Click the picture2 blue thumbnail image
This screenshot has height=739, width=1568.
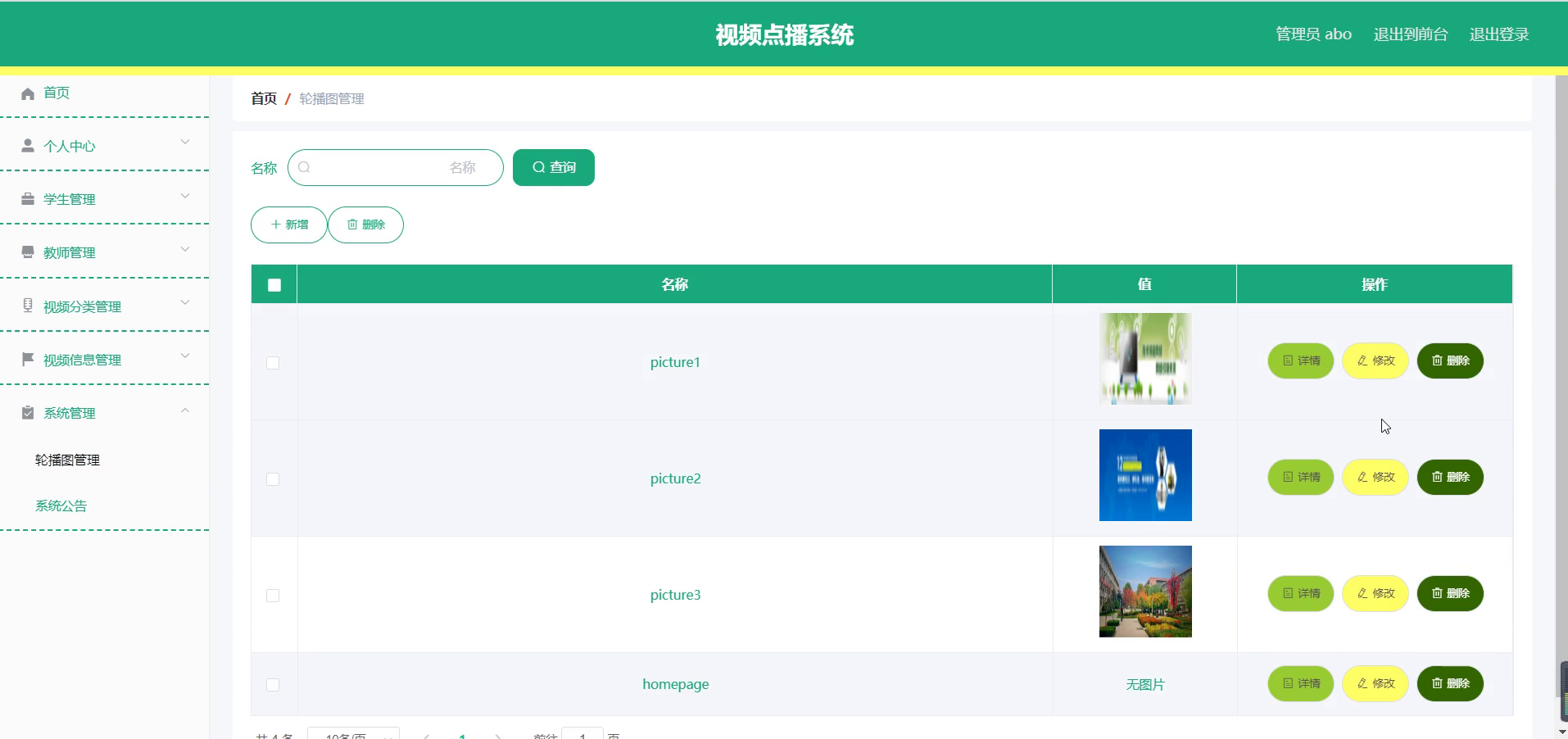click(1145, 475)
